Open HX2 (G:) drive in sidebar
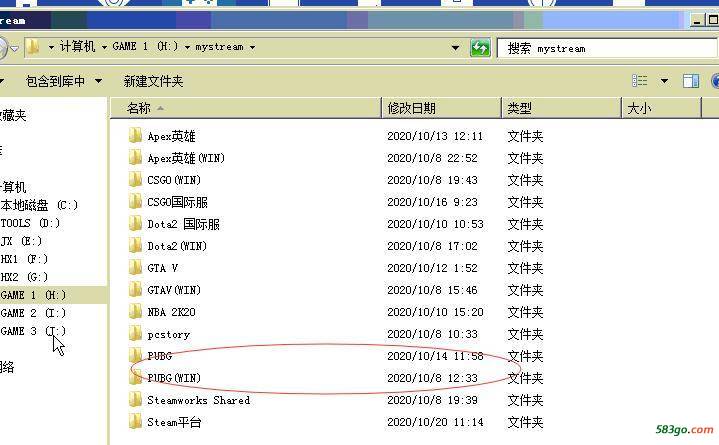719x445 pixels. (24, 277)
